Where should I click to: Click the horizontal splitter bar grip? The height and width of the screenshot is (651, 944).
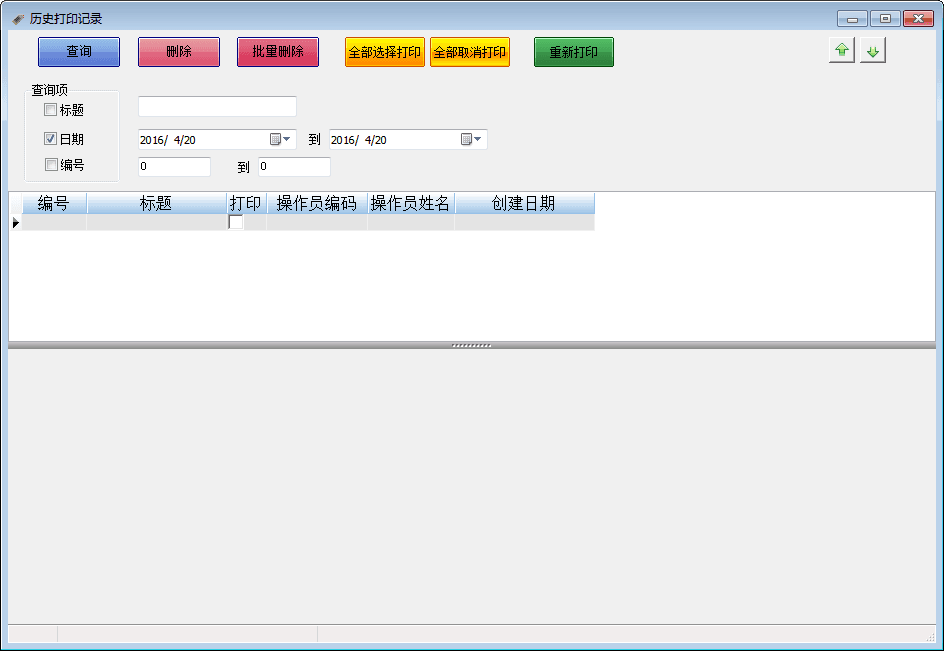pyautogui.click(x=471, y=345)
